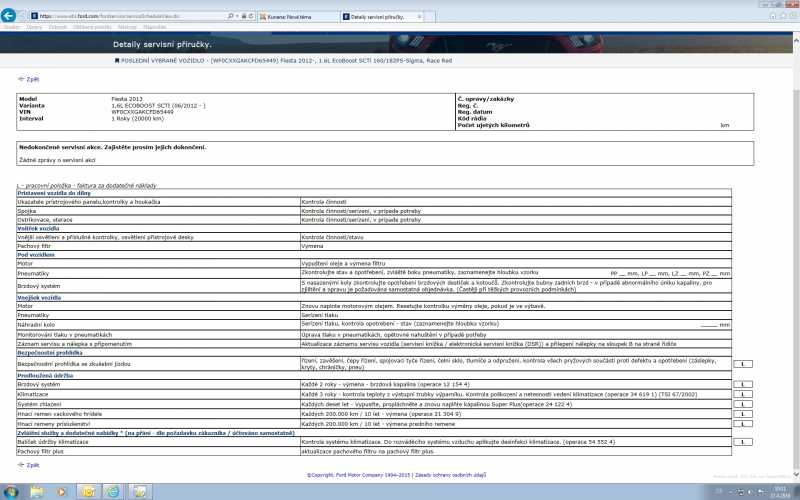800x500 pixels.
Task: Open the favorites star icon
Action: pyautogui.click(x=784, y=16)
